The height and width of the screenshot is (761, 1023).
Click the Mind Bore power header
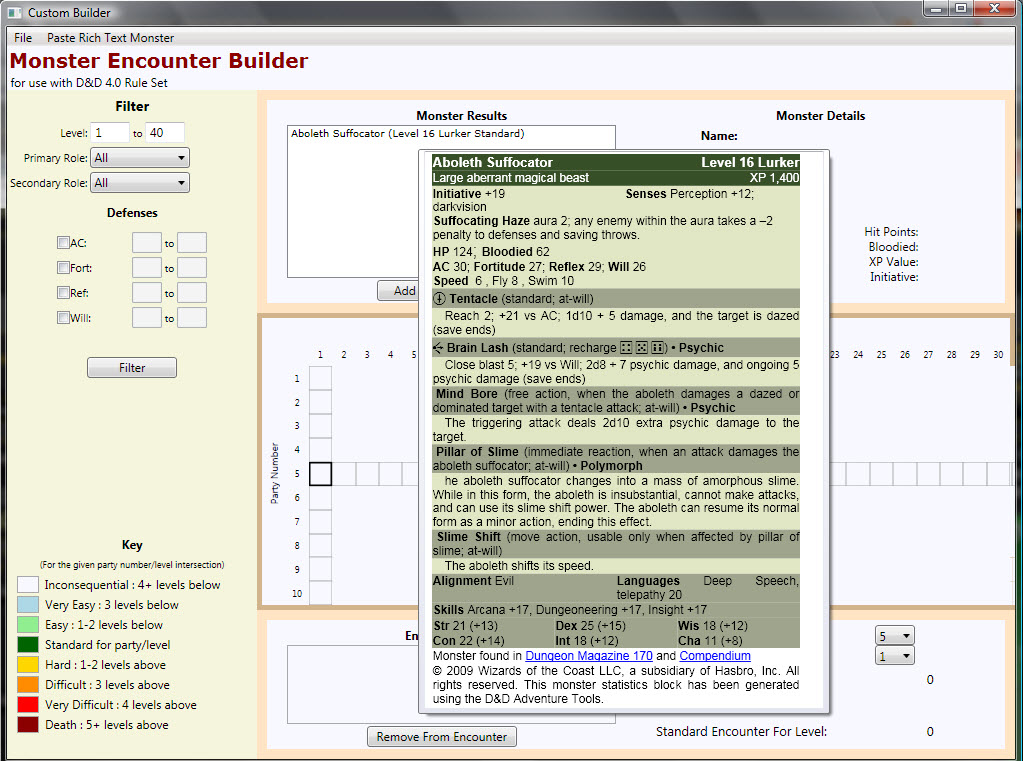pos(616,401)
